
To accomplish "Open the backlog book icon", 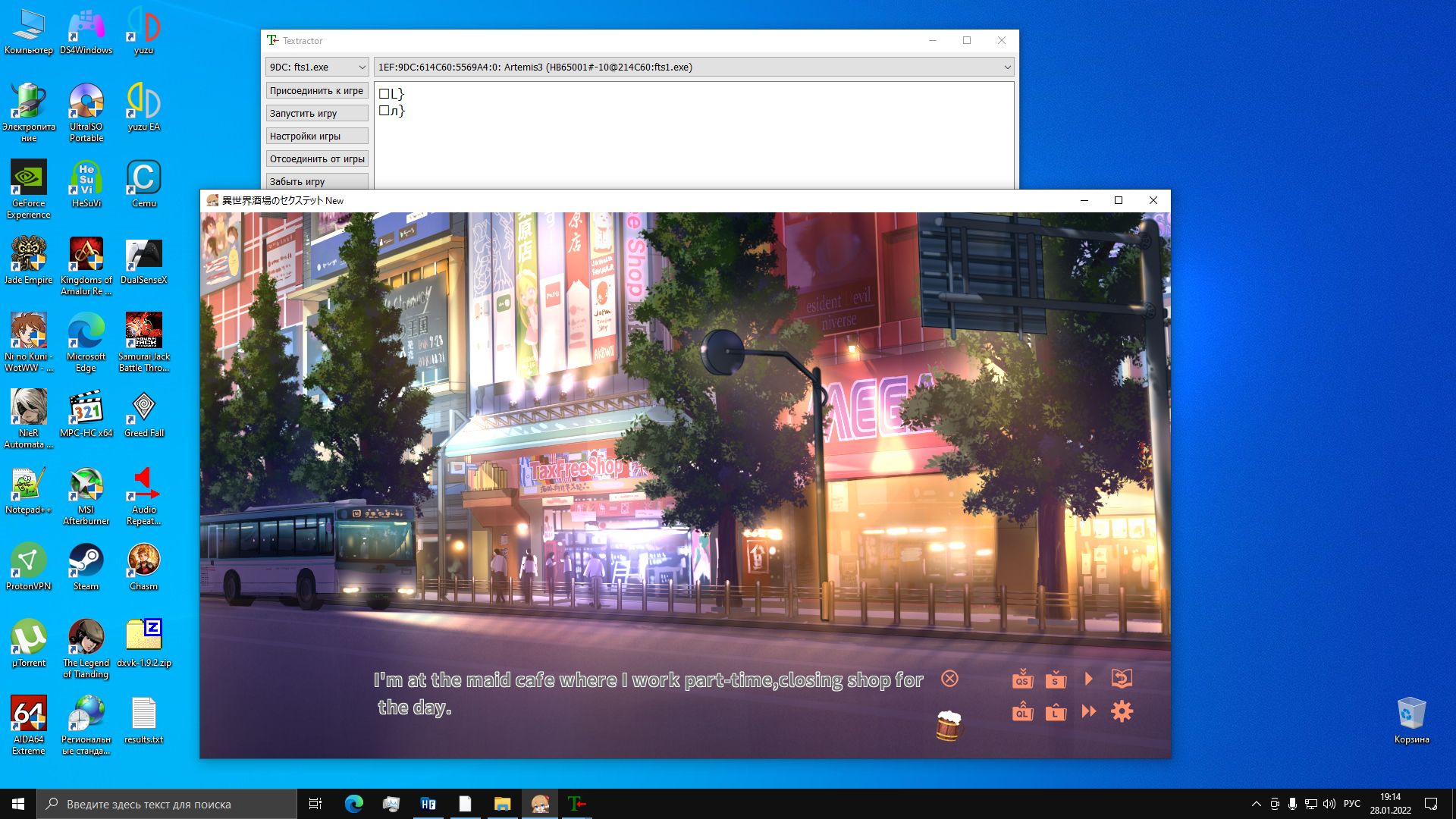I will tap(1122, 678).
